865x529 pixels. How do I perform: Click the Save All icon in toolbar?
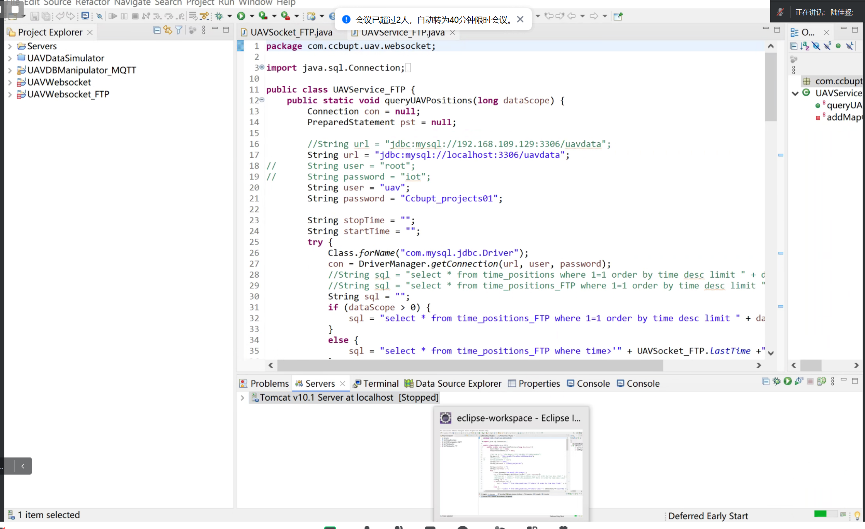(x=45, y=17)
